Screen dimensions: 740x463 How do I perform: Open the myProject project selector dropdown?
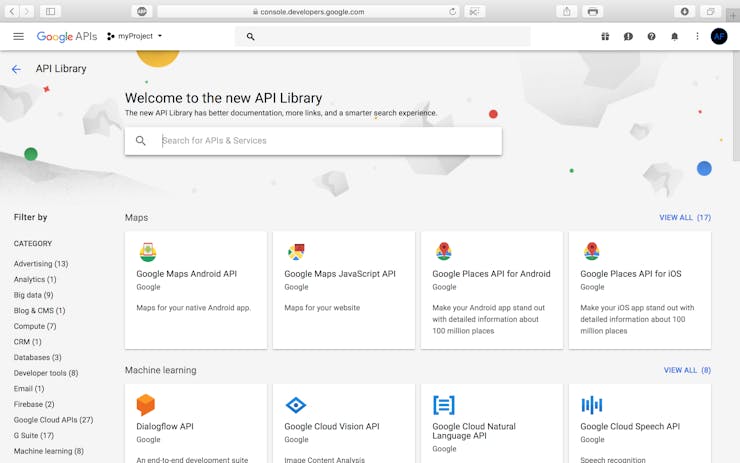135,36
